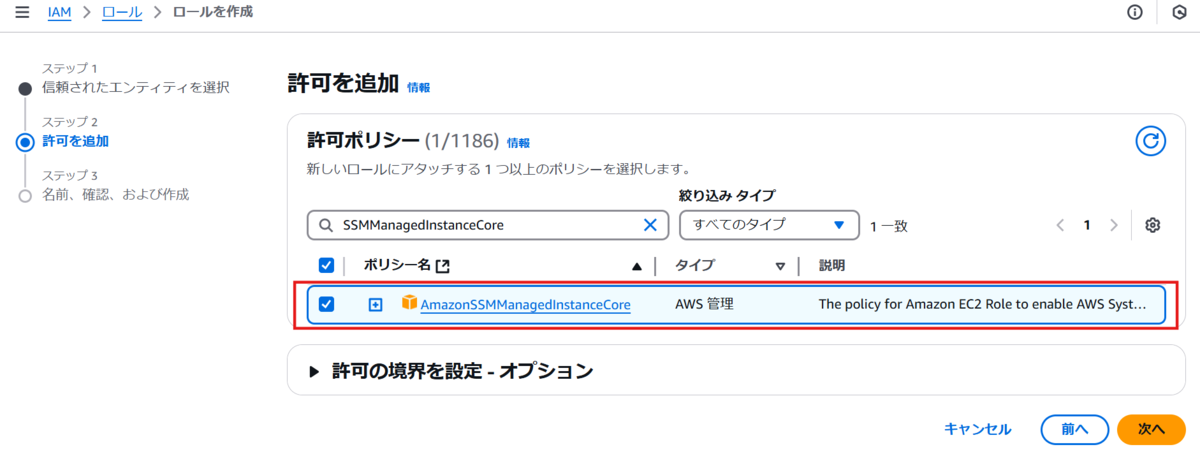Expand AmazonSSMManagedInstanceCore policy details plus icon

pyautogui.click(x=376, y=304)
